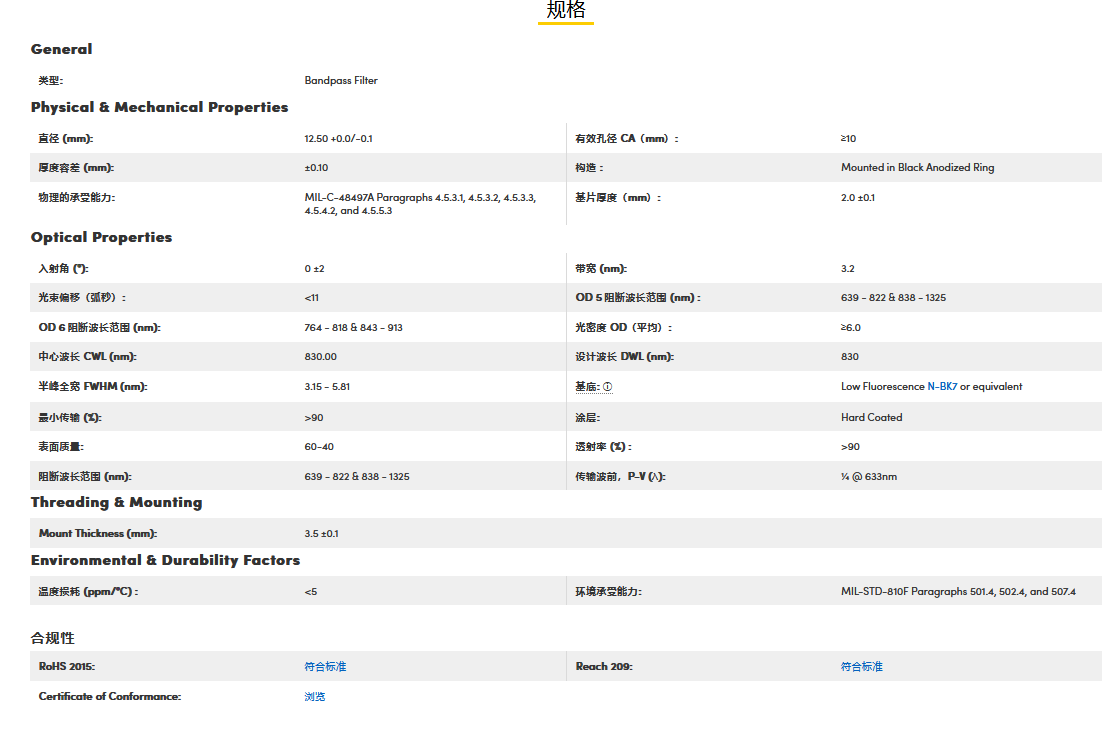Image resolution: width=1104 pixels, height=729 pixels.
Task: Click the 半峰全宽 FWHM row label
Action: pos(92,386)
